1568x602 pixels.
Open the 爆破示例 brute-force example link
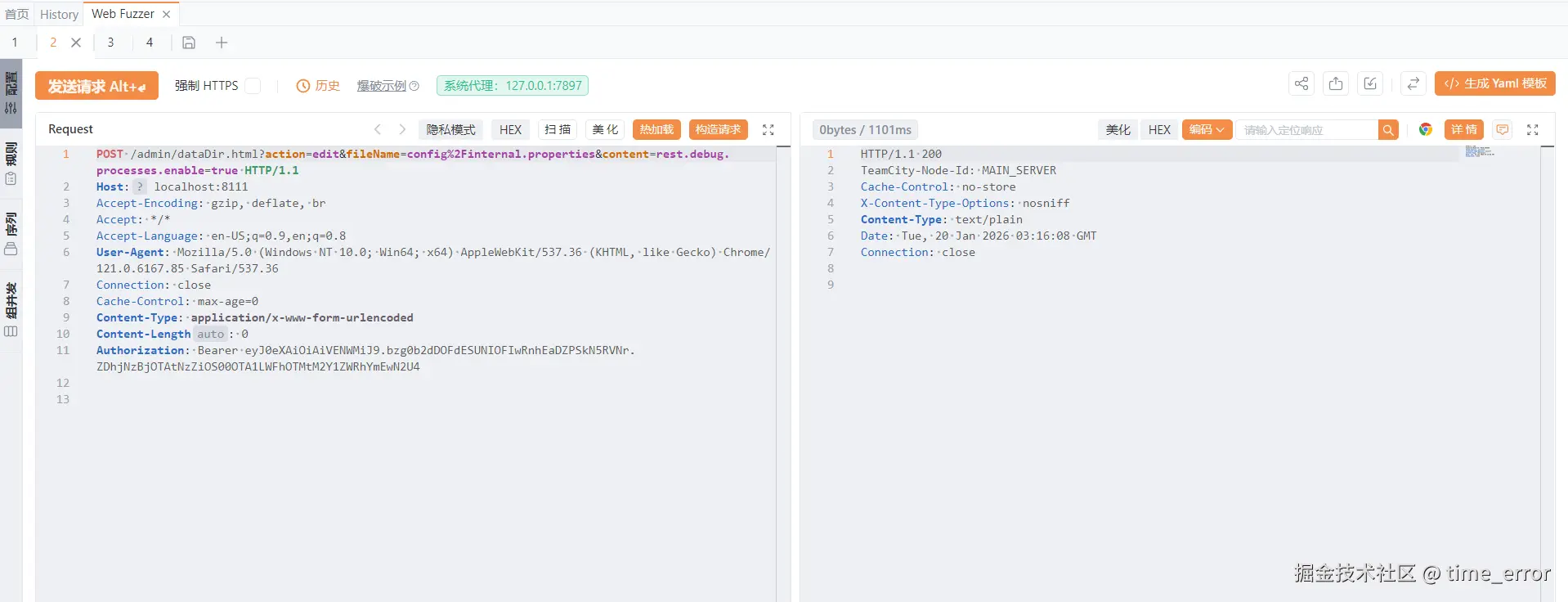tap(382, 86)
